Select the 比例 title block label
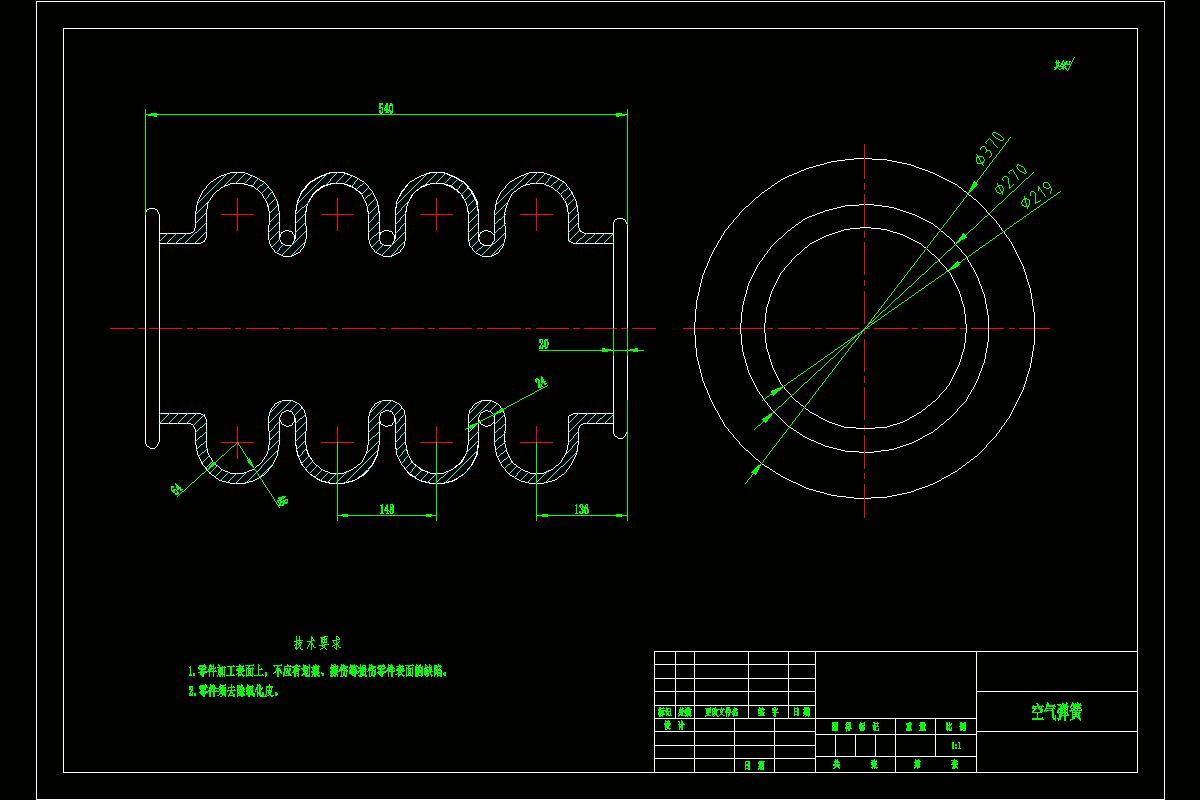Screen dimensions: 1200x800 pos(955,727)
